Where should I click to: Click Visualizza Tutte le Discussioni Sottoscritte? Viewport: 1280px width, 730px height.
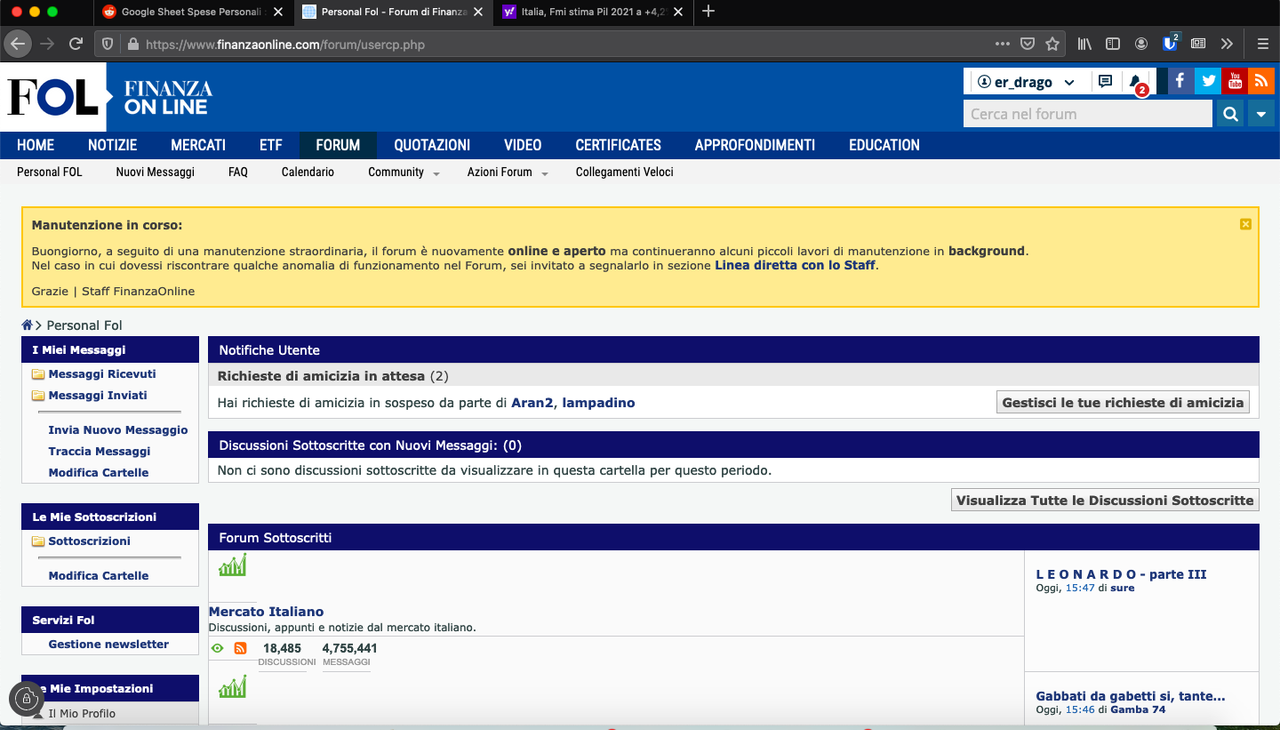tap(1105, 500)
